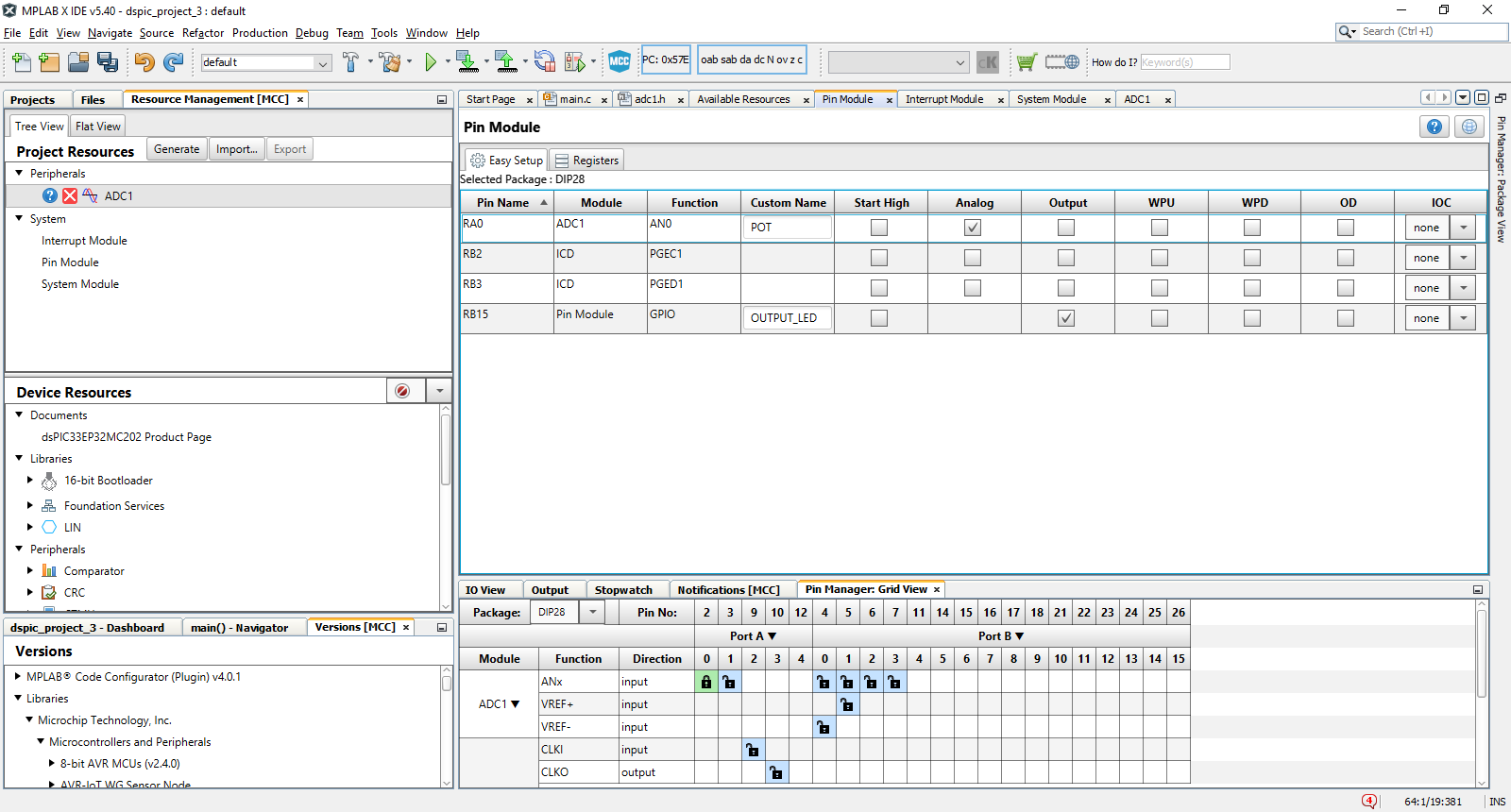Expand the Comparator peripheral
Viewport: 1511px width, 812px height.
coord(30,570)
